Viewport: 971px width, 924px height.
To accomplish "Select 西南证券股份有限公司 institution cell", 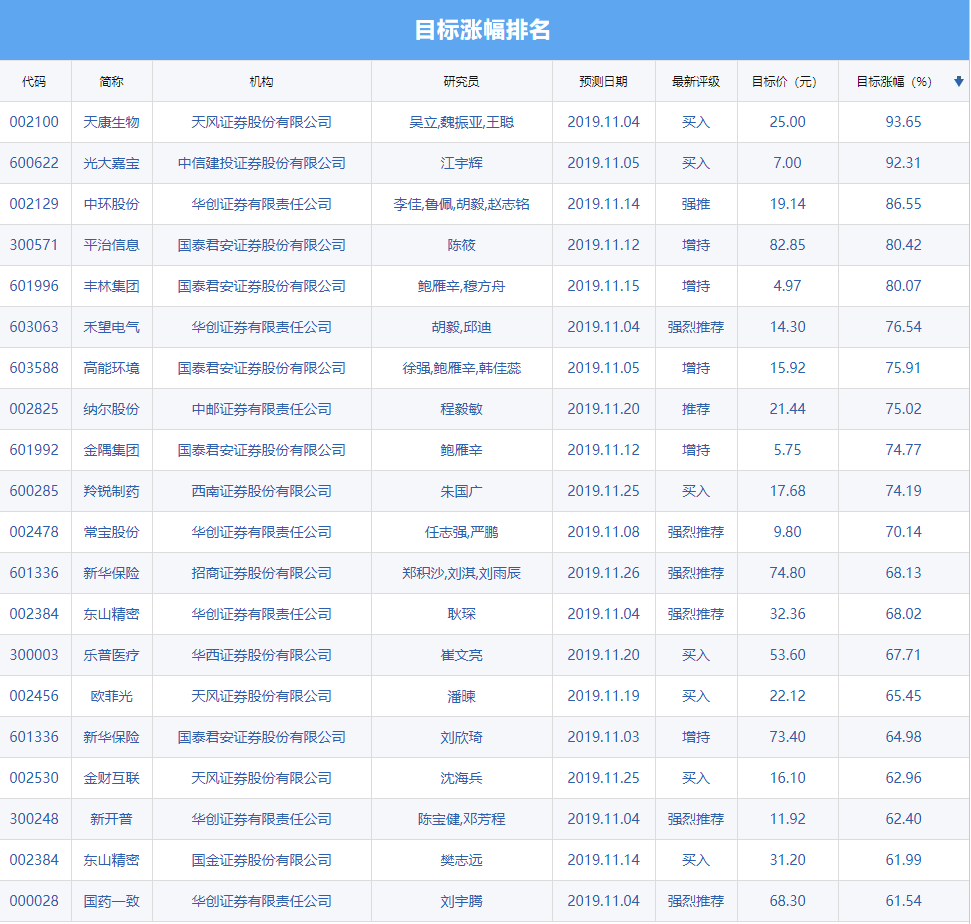I will coord(261,490).
